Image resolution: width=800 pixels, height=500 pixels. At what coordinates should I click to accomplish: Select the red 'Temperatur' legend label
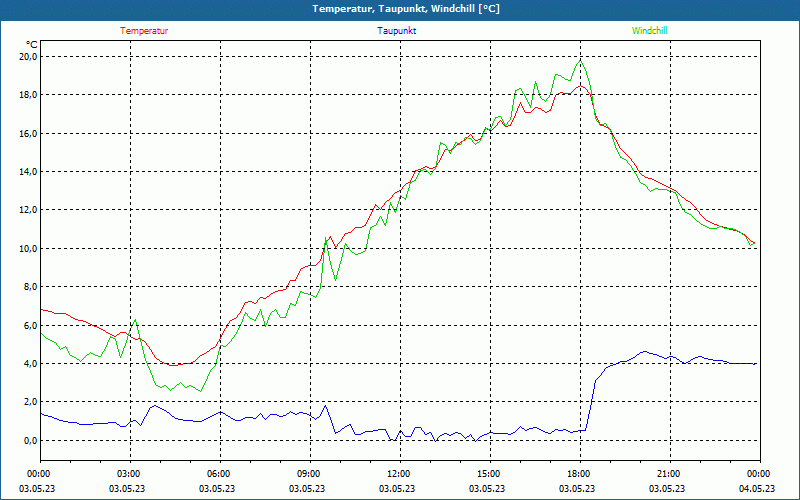point(144,31)
